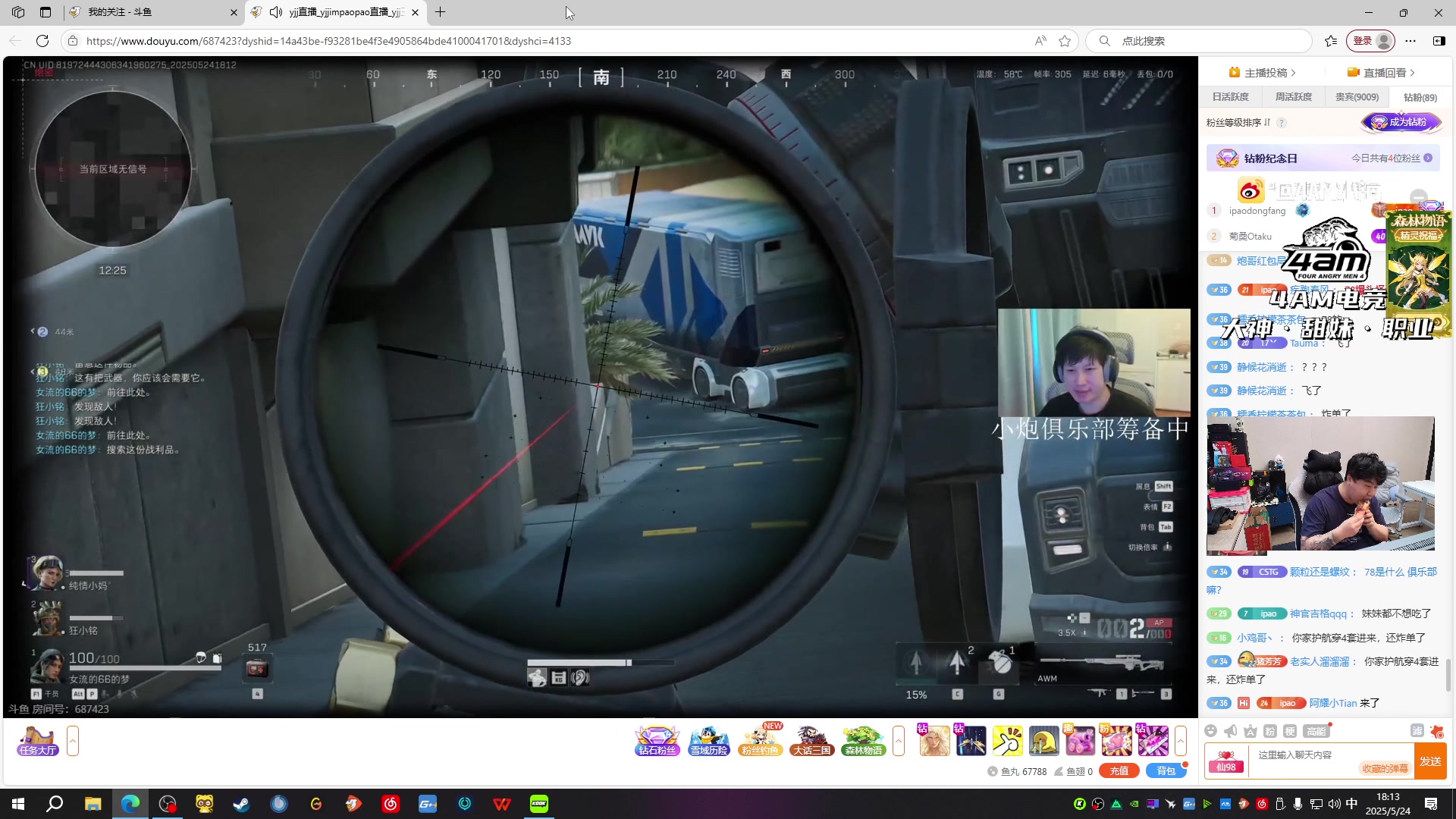This screenshot has height=819, width=1456.
Task: Click the 点此搜索 search box
Action: 1198,41
